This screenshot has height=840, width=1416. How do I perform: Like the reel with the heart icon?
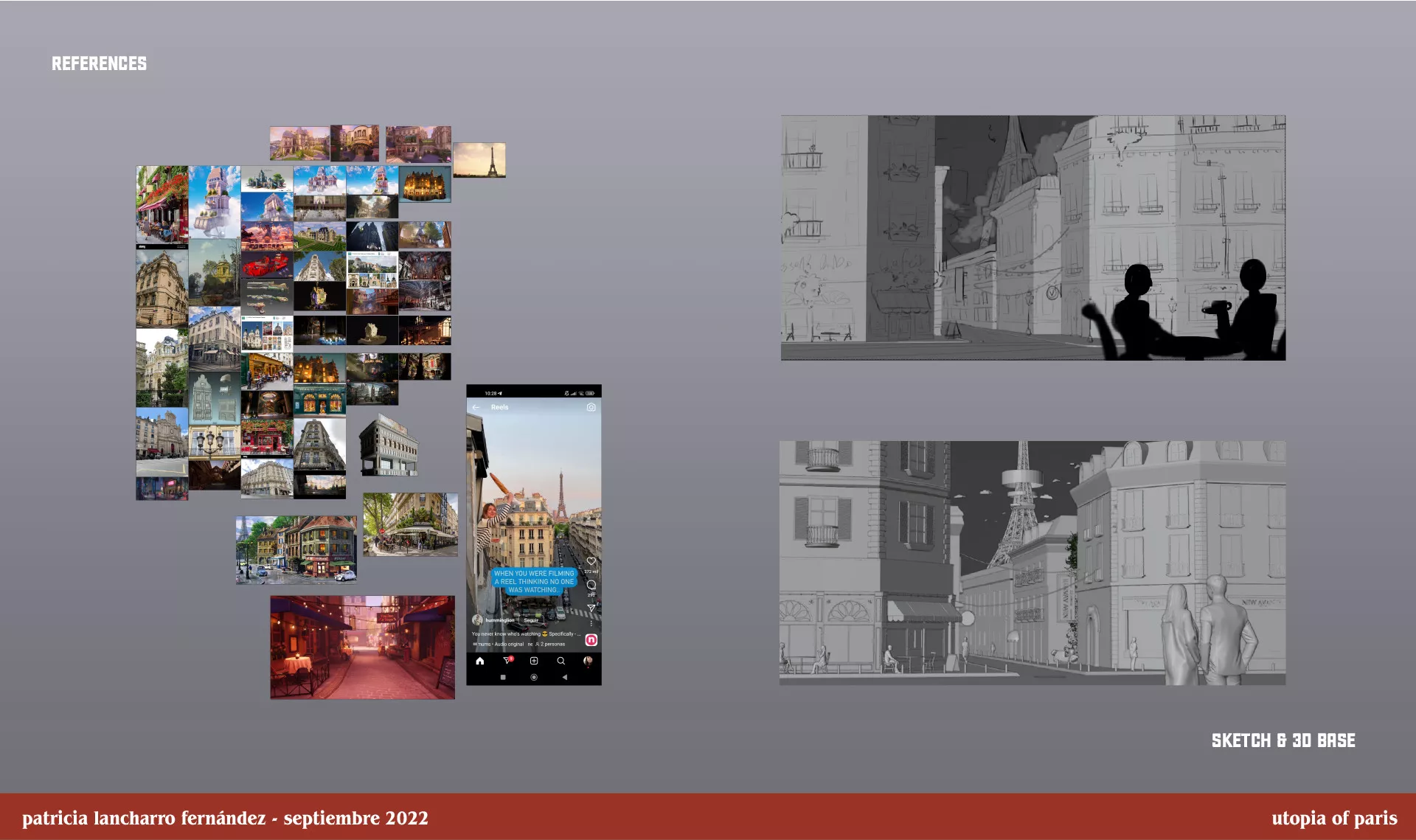pyautogui.click(x=591, y=561)
